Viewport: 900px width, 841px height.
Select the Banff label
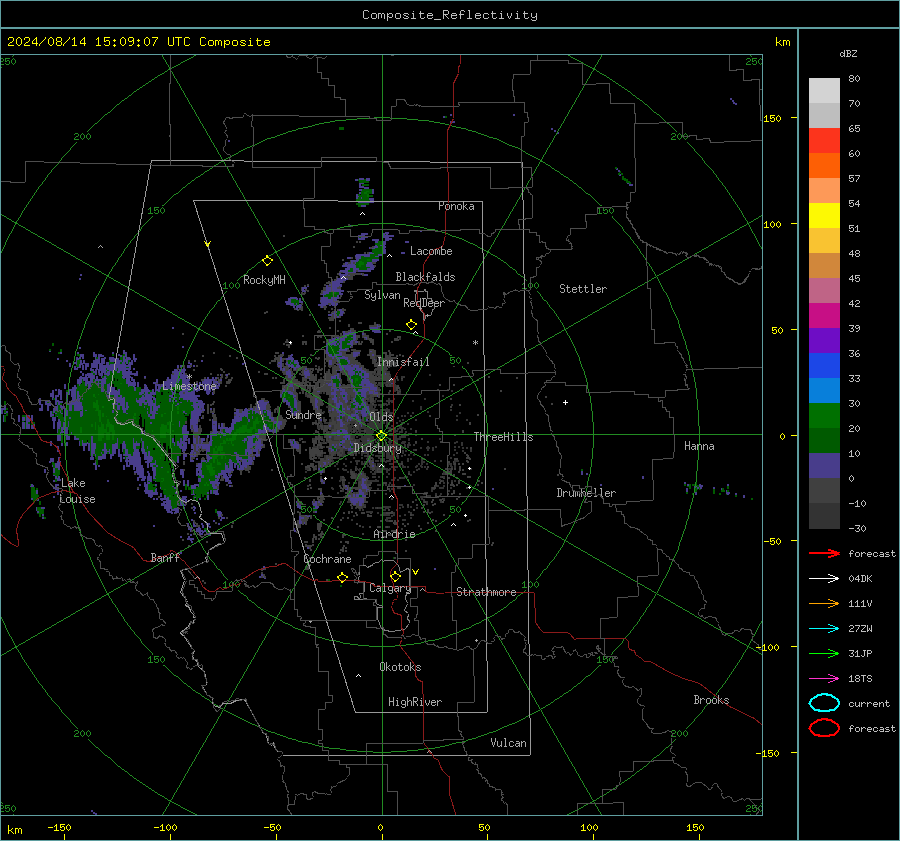(165, 557)
